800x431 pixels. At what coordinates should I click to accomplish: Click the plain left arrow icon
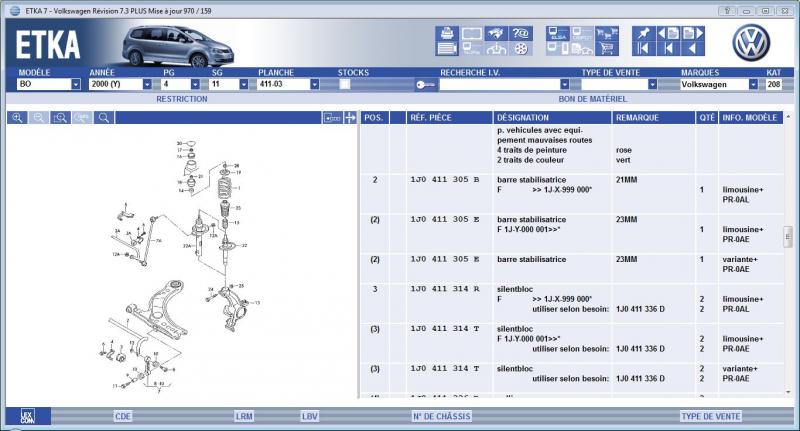click(x=693, y=48)
